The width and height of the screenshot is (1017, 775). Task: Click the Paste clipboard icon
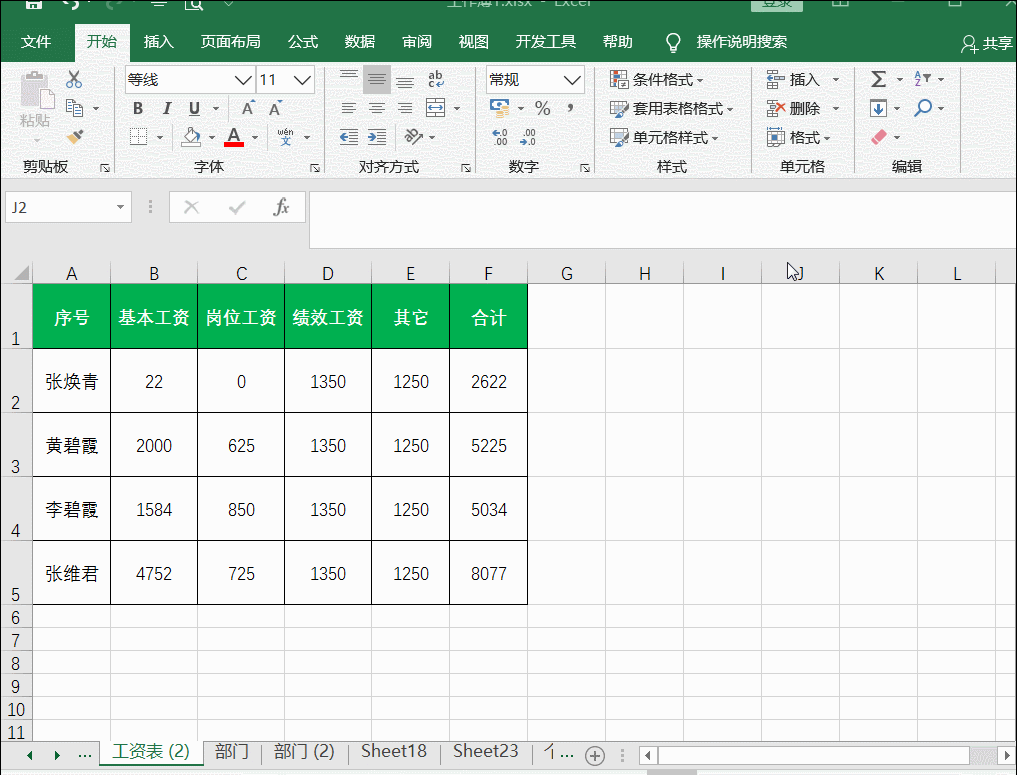pos(36,91)
